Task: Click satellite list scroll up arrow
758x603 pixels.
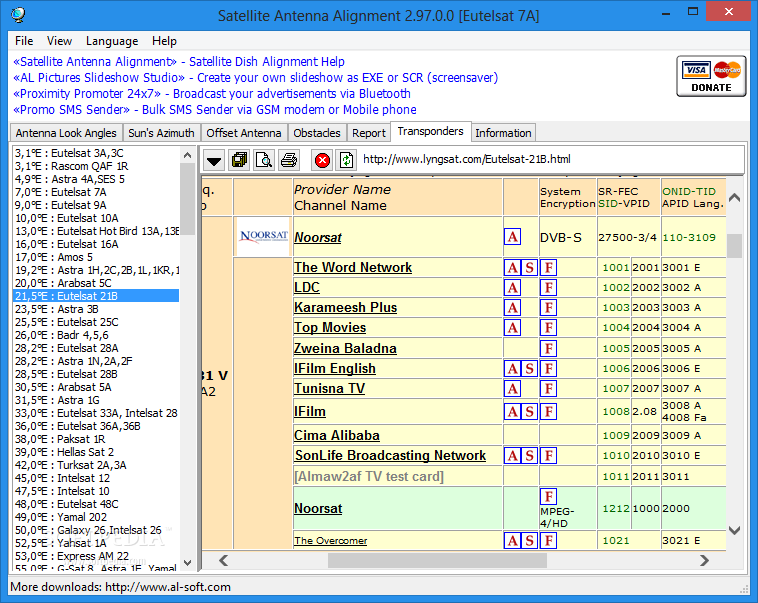Action: [x=188, y=155]
